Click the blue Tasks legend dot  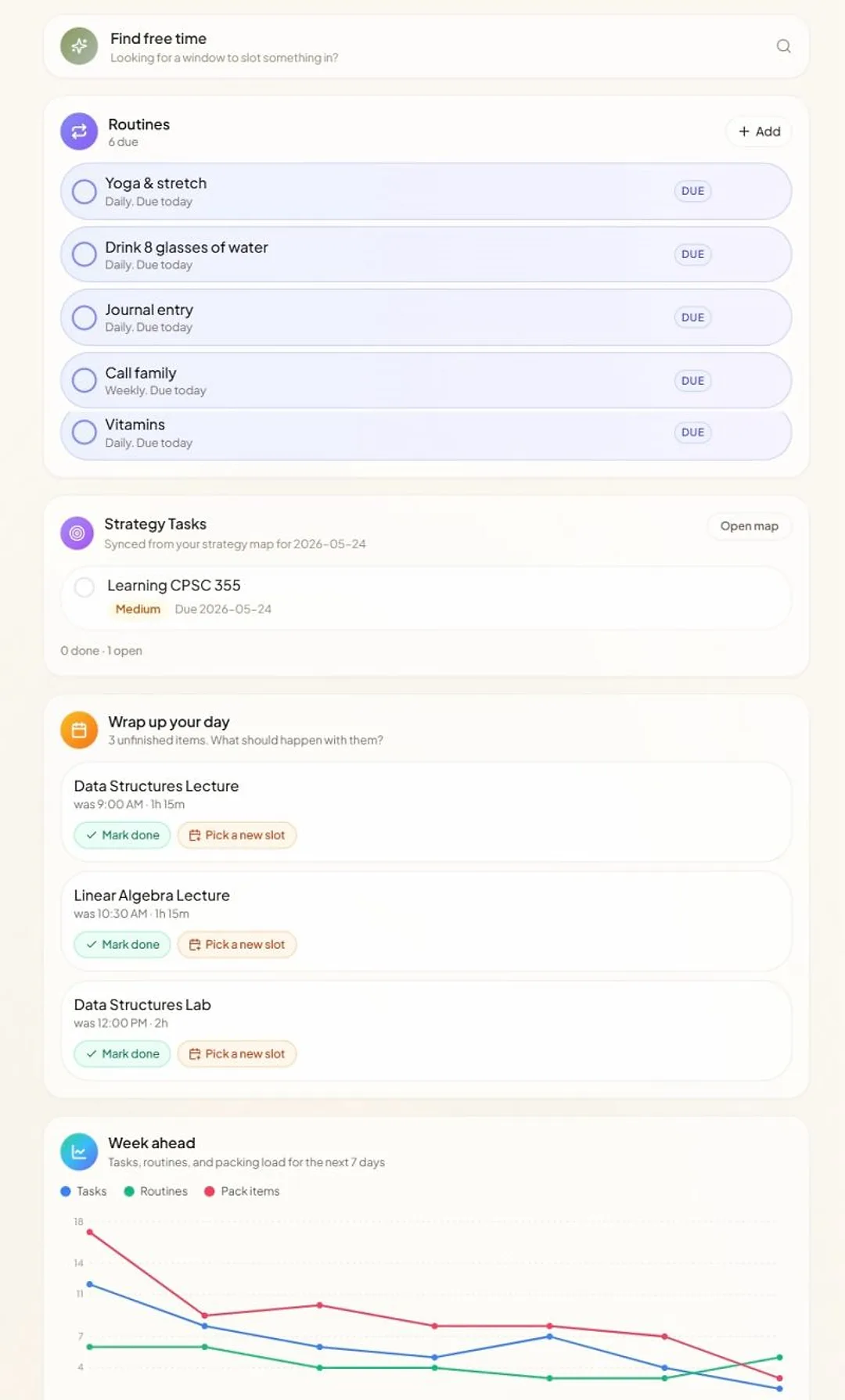click(x=66, y=1191)
